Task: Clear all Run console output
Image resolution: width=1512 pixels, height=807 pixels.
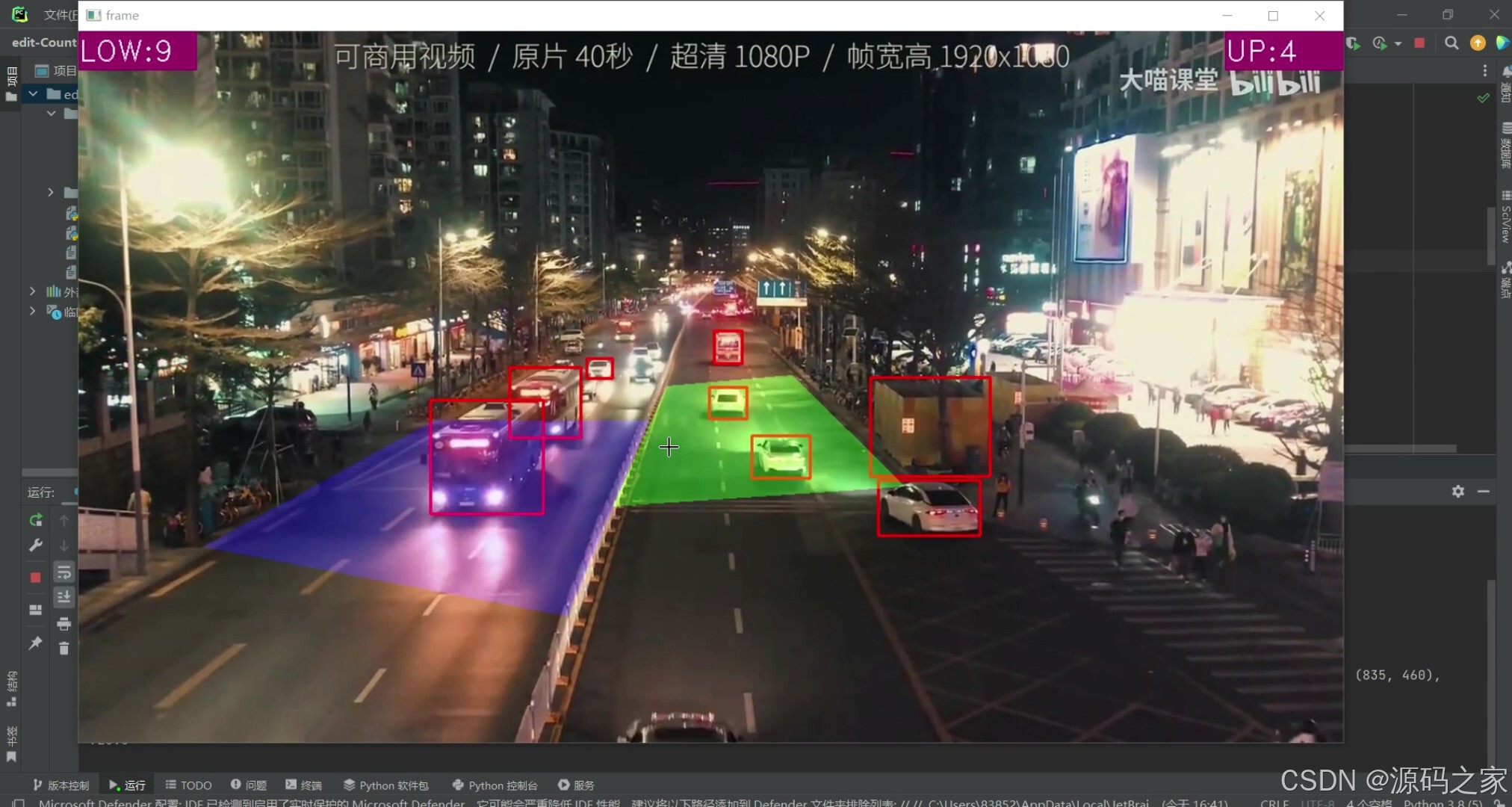Action: 64,649
